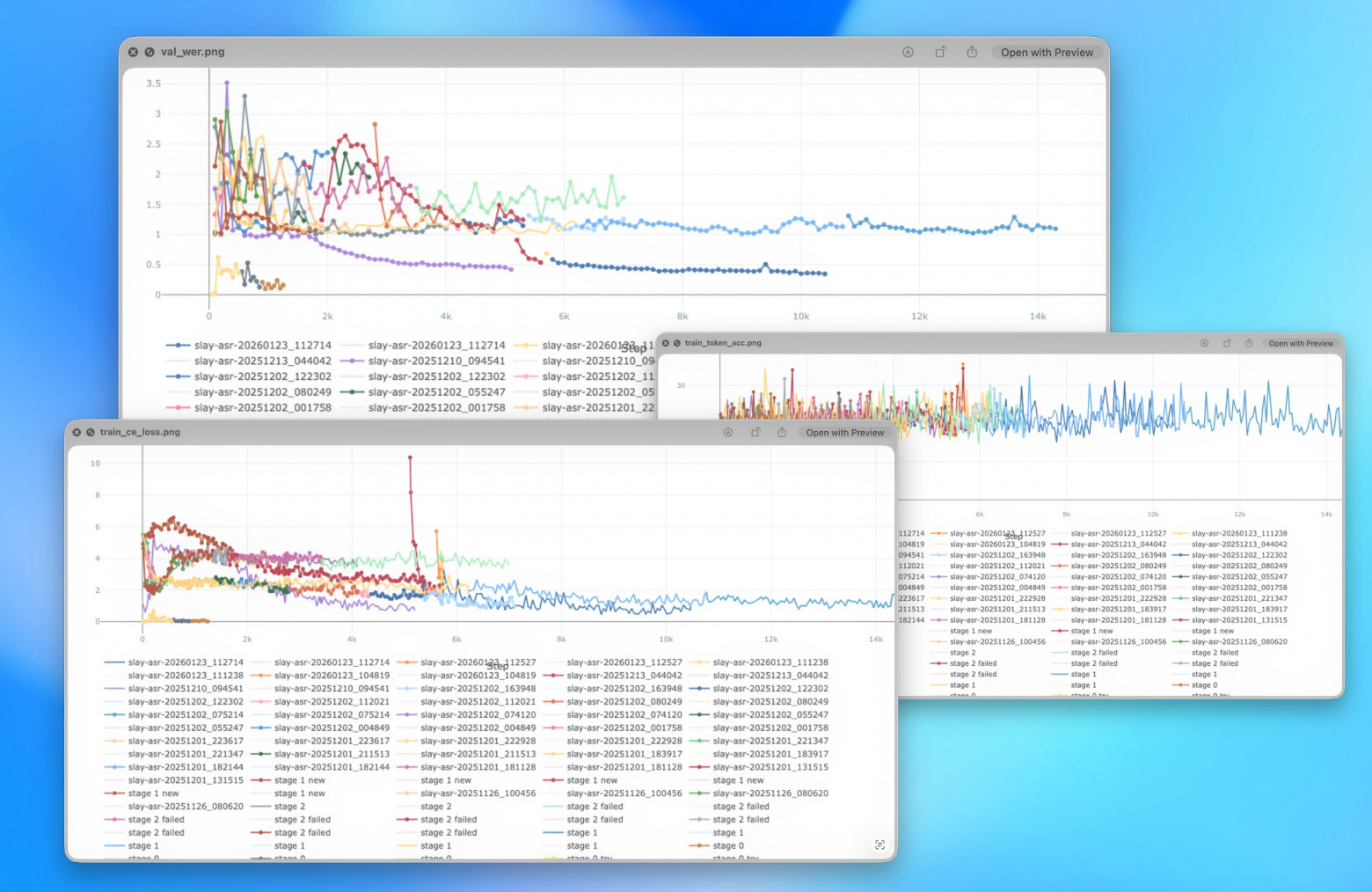Click the train_ce_loss.png title text
The height and width of the screenshot is (892, 1372).
click(x=140, y=432)
